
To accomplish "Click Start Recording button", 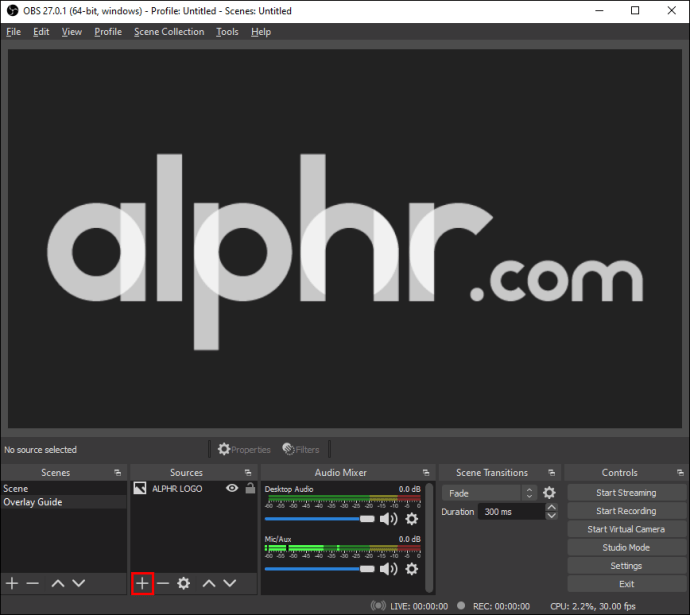I will coord(626,511).
